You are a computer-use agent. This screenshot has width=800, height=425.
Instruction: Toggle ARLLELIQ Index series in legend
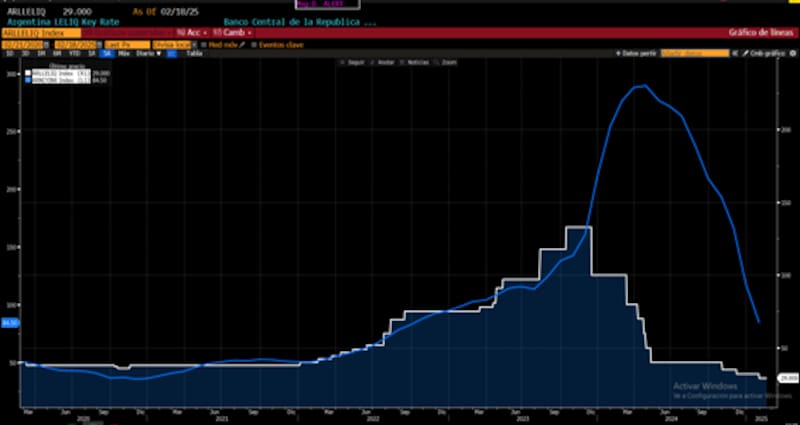(28, 72)
